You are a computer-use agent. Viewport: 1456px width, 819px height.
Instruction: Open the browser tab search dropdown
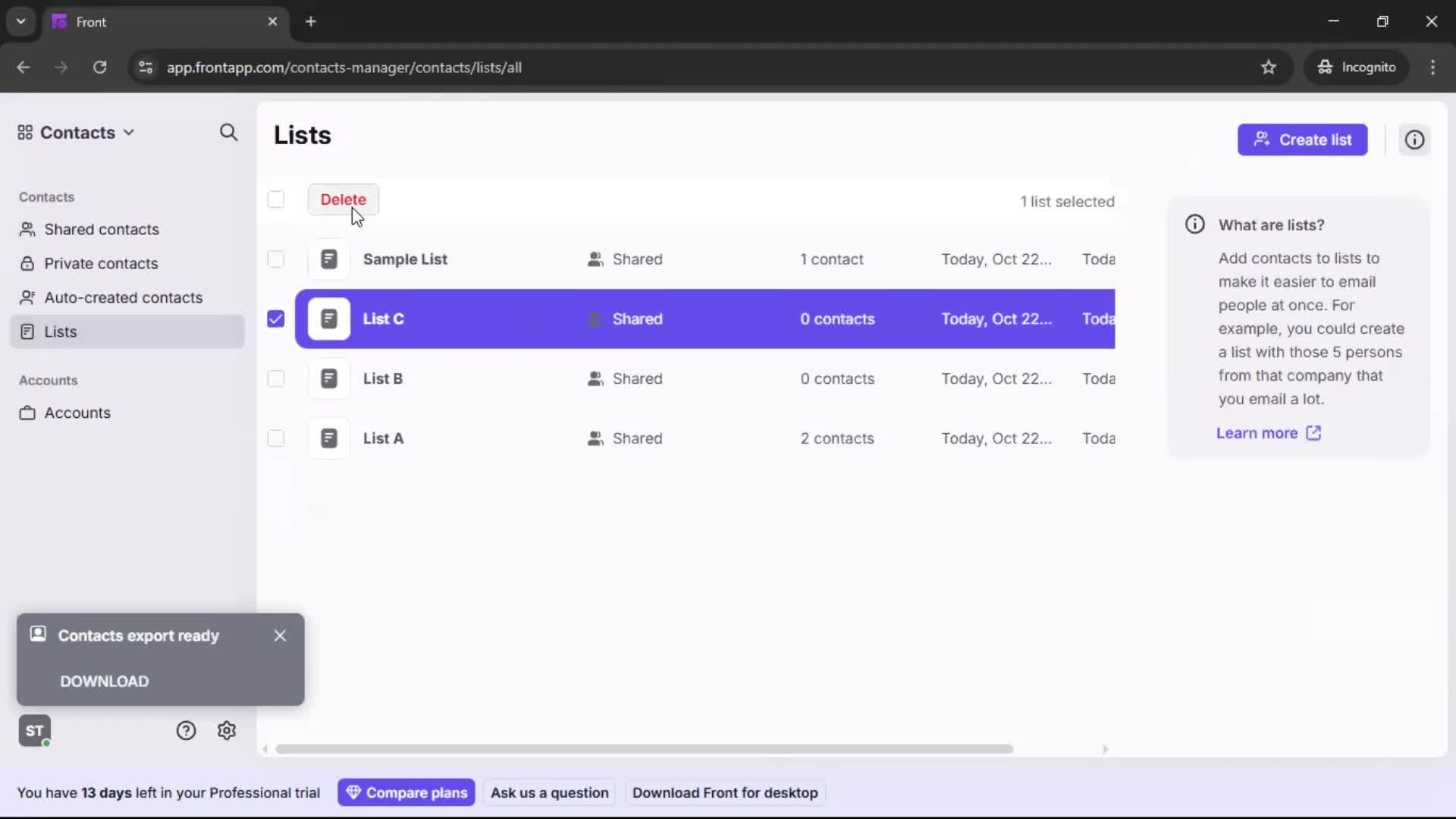(x=20, y=21)
